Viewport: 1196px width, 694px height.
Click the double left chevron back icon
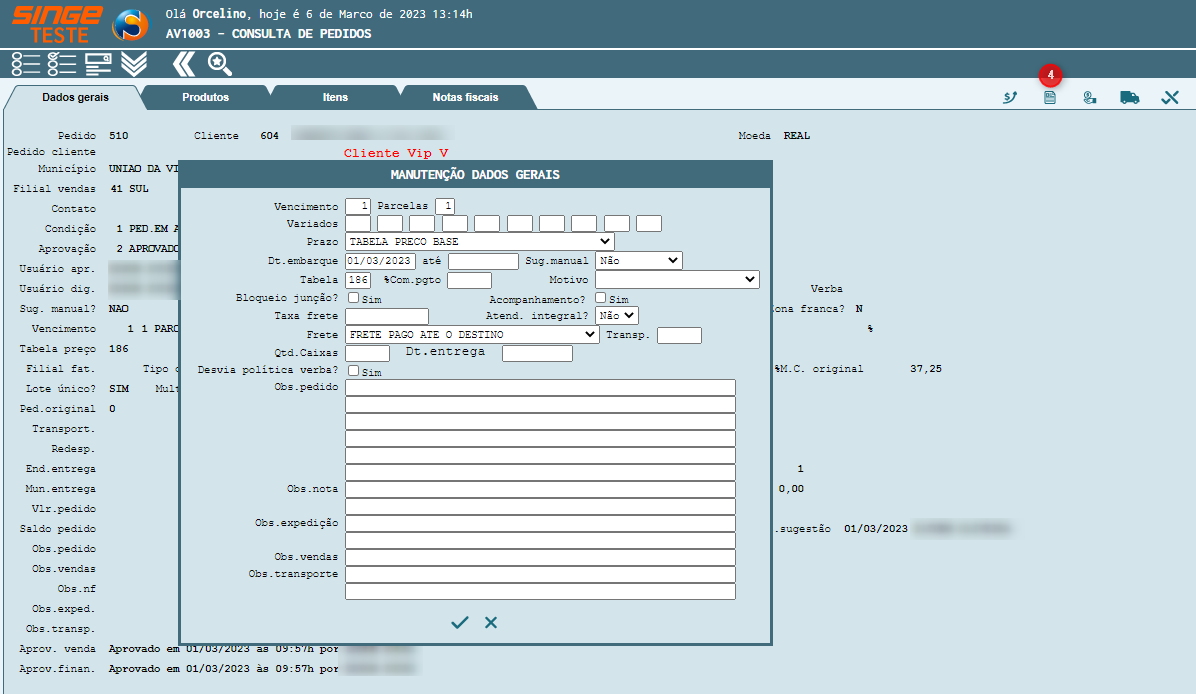pyautogui.click(x=183, y=64)
